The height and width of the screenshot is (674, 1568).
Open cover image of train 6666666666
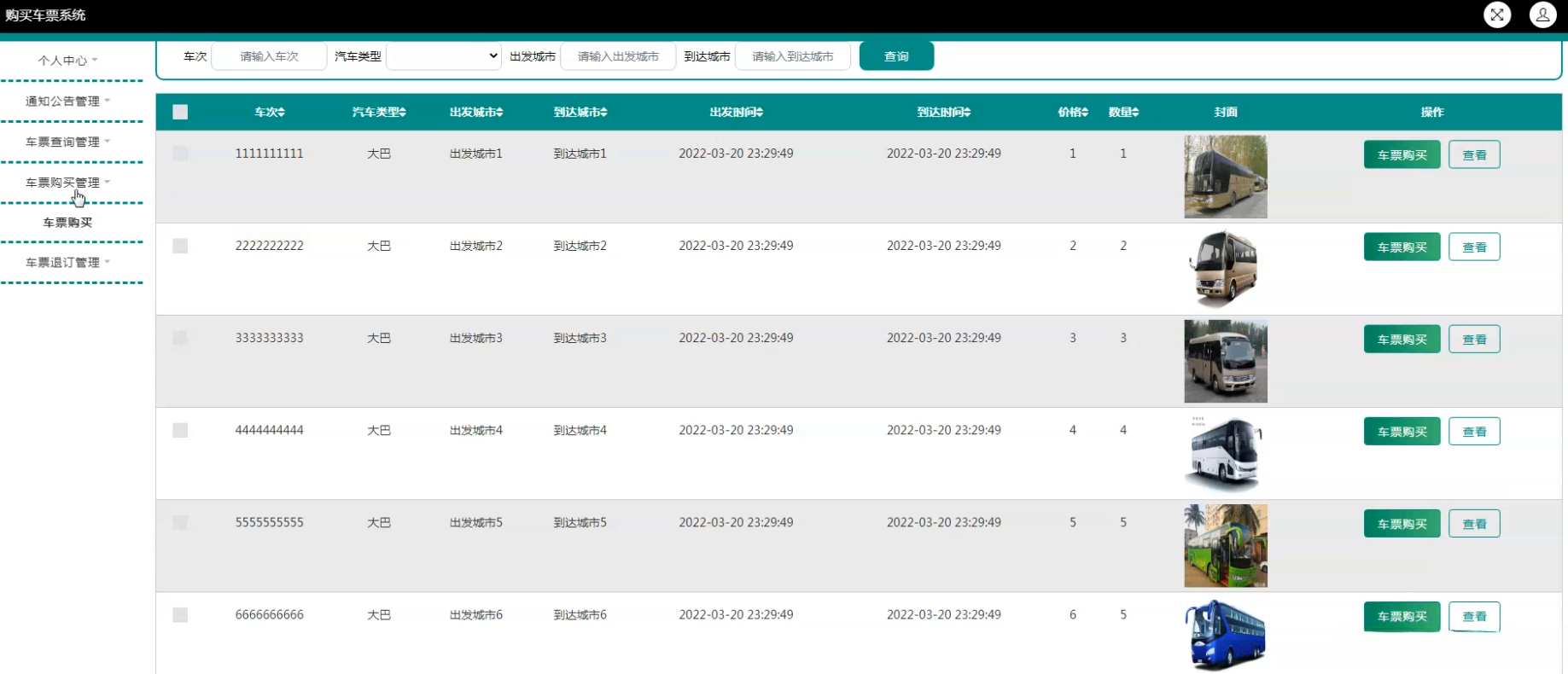pos(1226,636)
